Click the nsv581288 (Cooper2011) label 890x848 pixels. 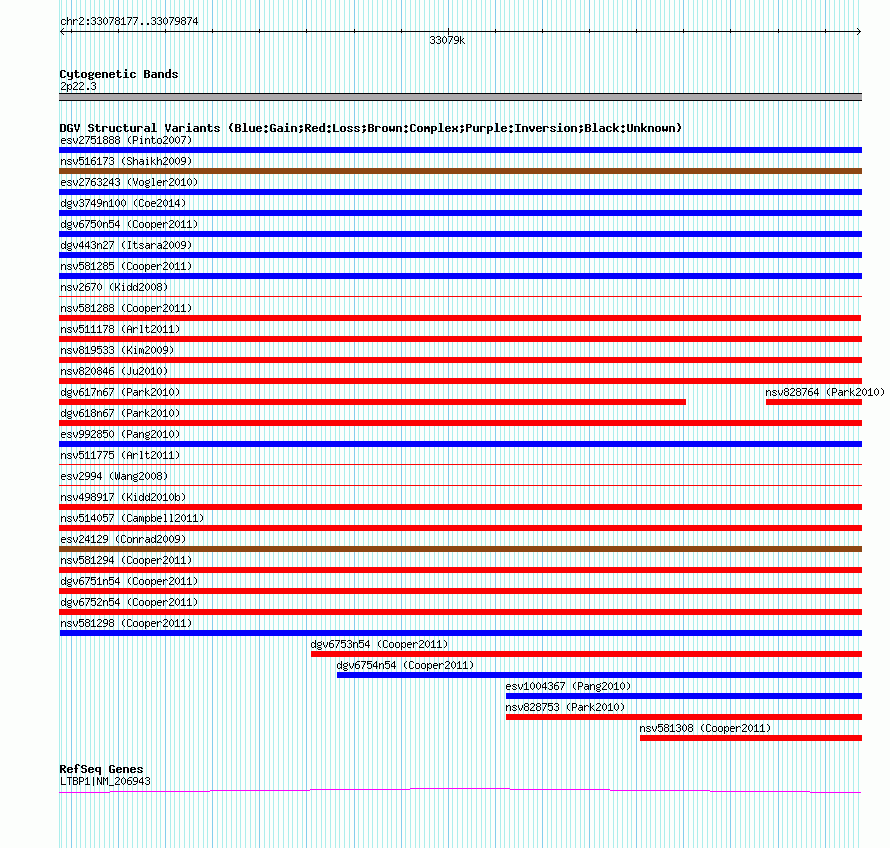point(126,308)
